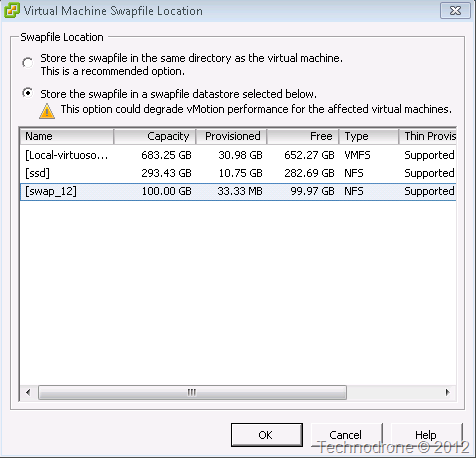Click the Cancel button
The height and width of the screenshot is (458, 476).
346,435
